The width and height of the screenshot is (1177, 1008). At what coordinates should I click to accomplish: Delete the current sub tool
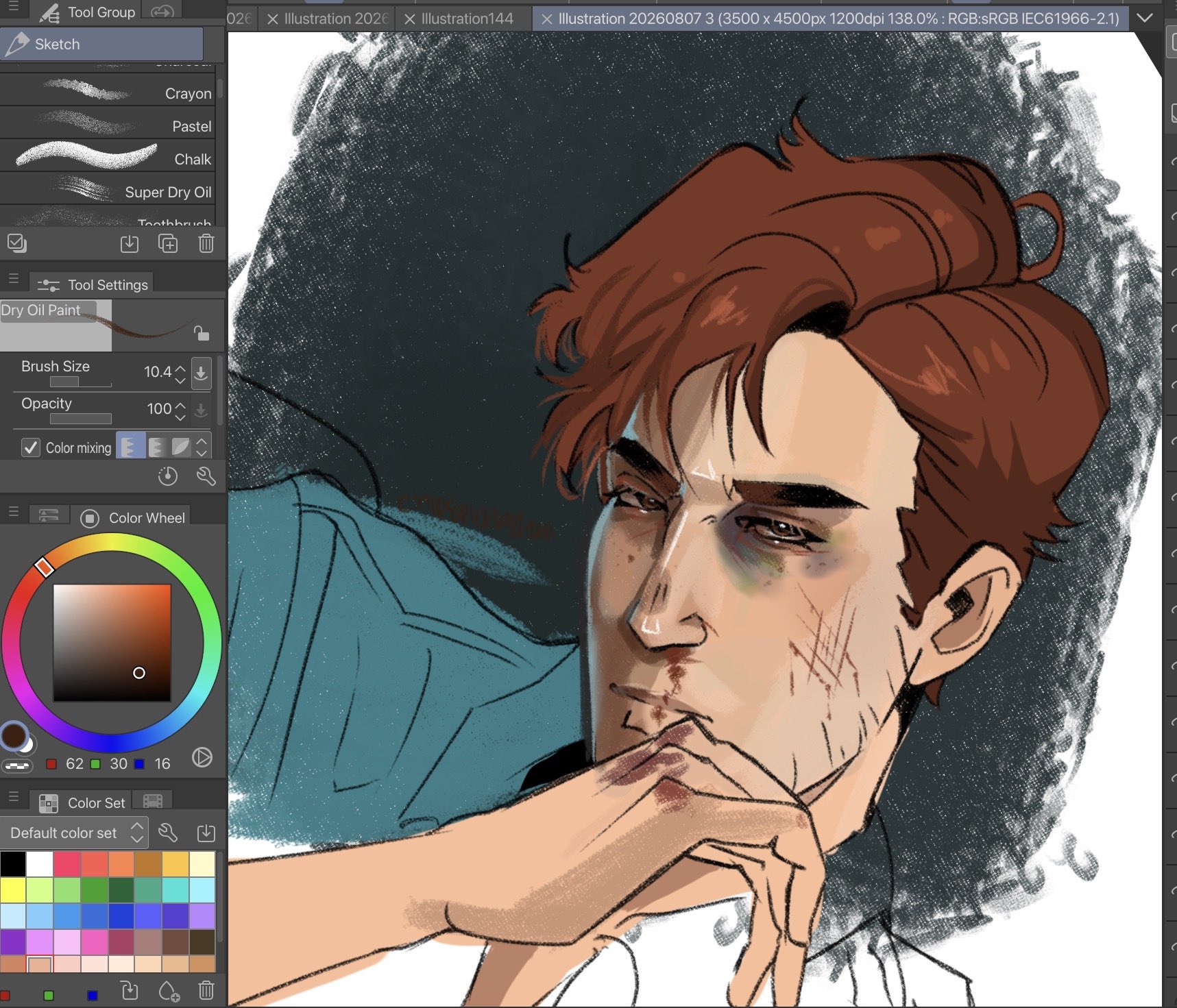[x=206, y=243]
